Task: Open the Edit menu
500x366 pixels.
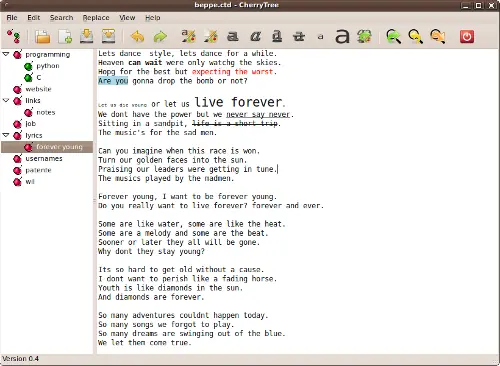Action: coord(34,18)
